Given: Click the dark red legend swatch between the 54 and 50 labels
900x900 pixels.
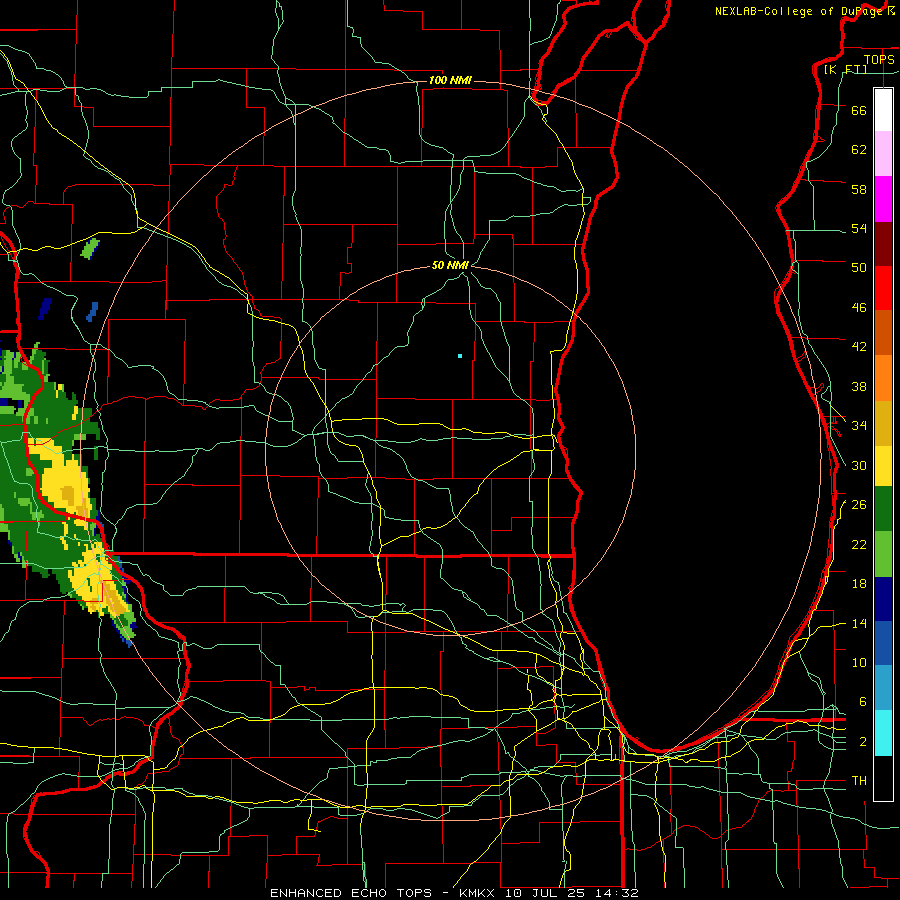Looking at the screenshot, I should (x=883, y=244).
